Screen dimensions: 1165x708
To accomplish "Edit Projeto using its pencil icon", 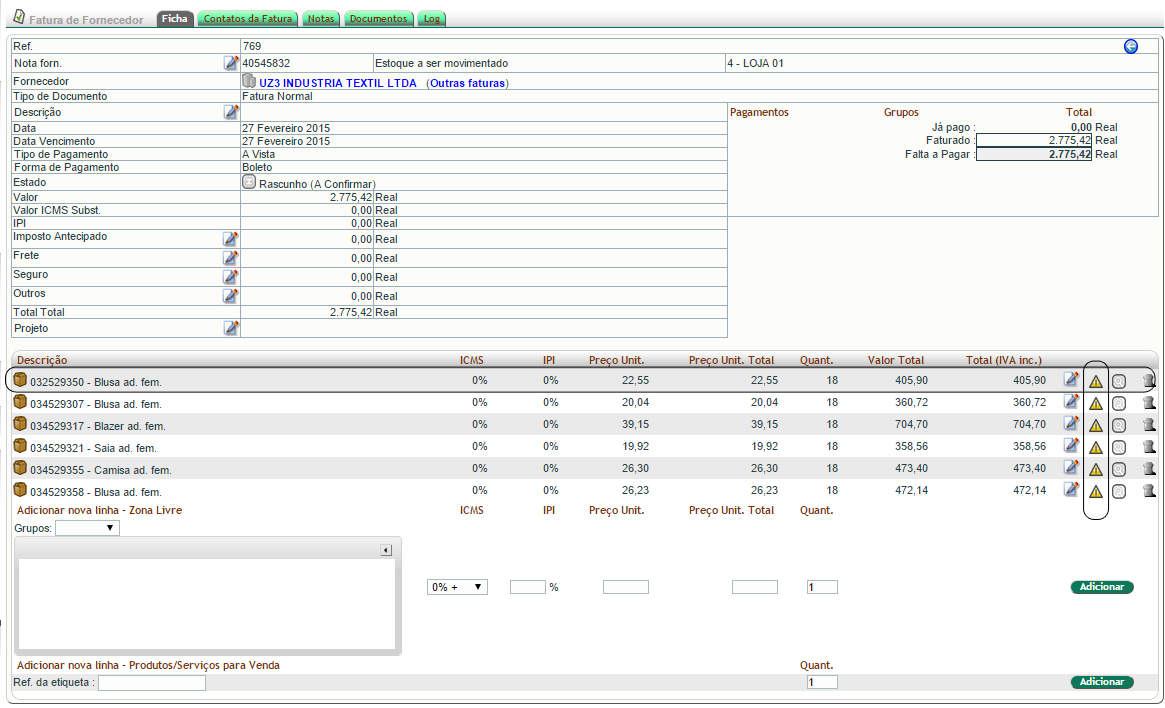I will tap(231, 328).
